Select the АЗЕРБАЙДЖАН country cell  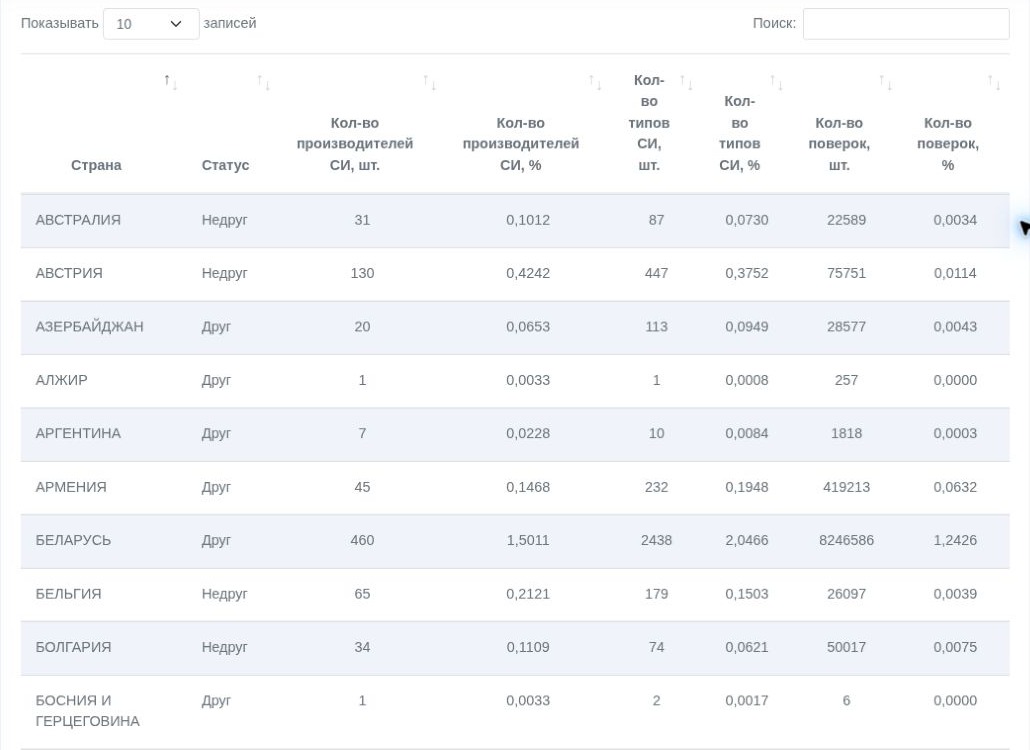click(89, 326)
